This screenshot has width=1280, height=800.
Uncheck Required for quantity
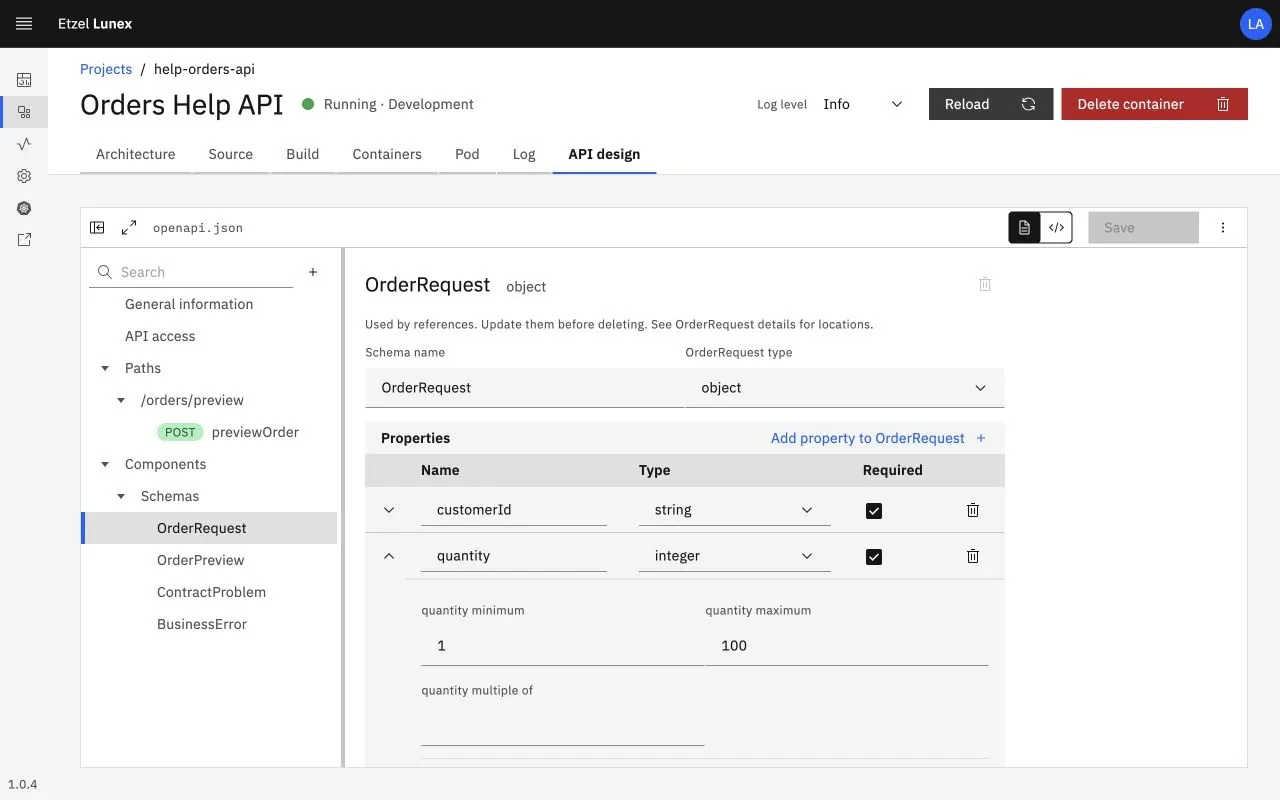(x=874, y=556)
